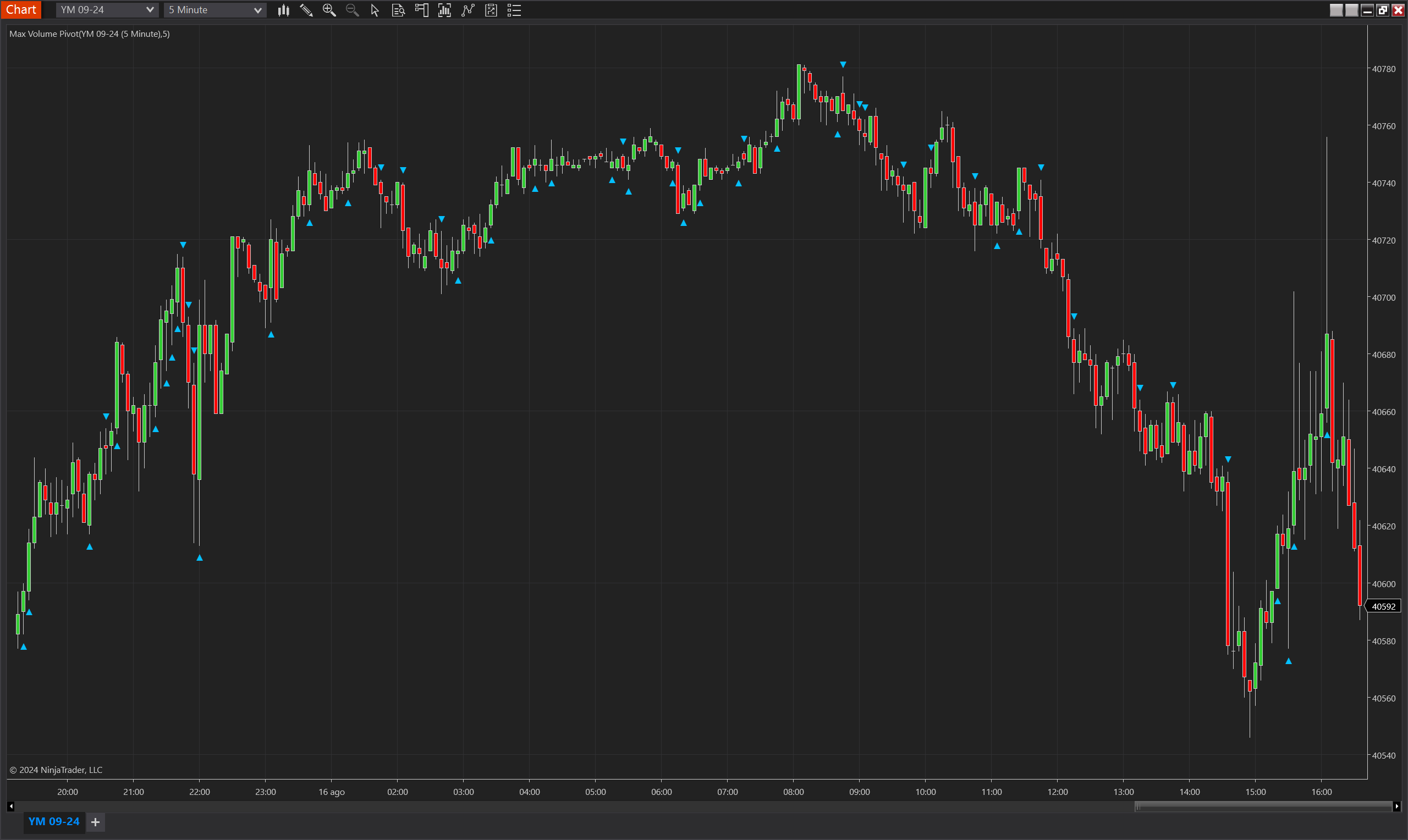Open the Data Box icon
Viewport: 1408px width, 840px height.
pyautogui.click(x=398, y=10)
